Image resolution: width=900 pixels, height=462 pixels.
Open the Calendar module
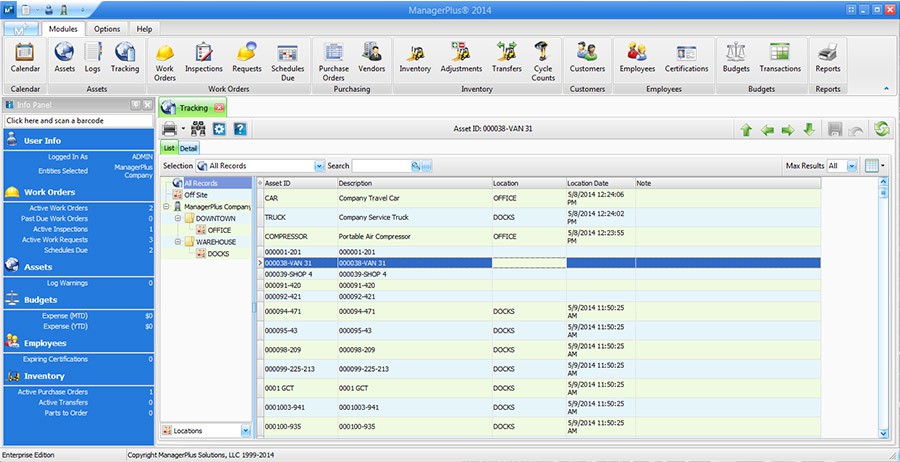point(25,59)
